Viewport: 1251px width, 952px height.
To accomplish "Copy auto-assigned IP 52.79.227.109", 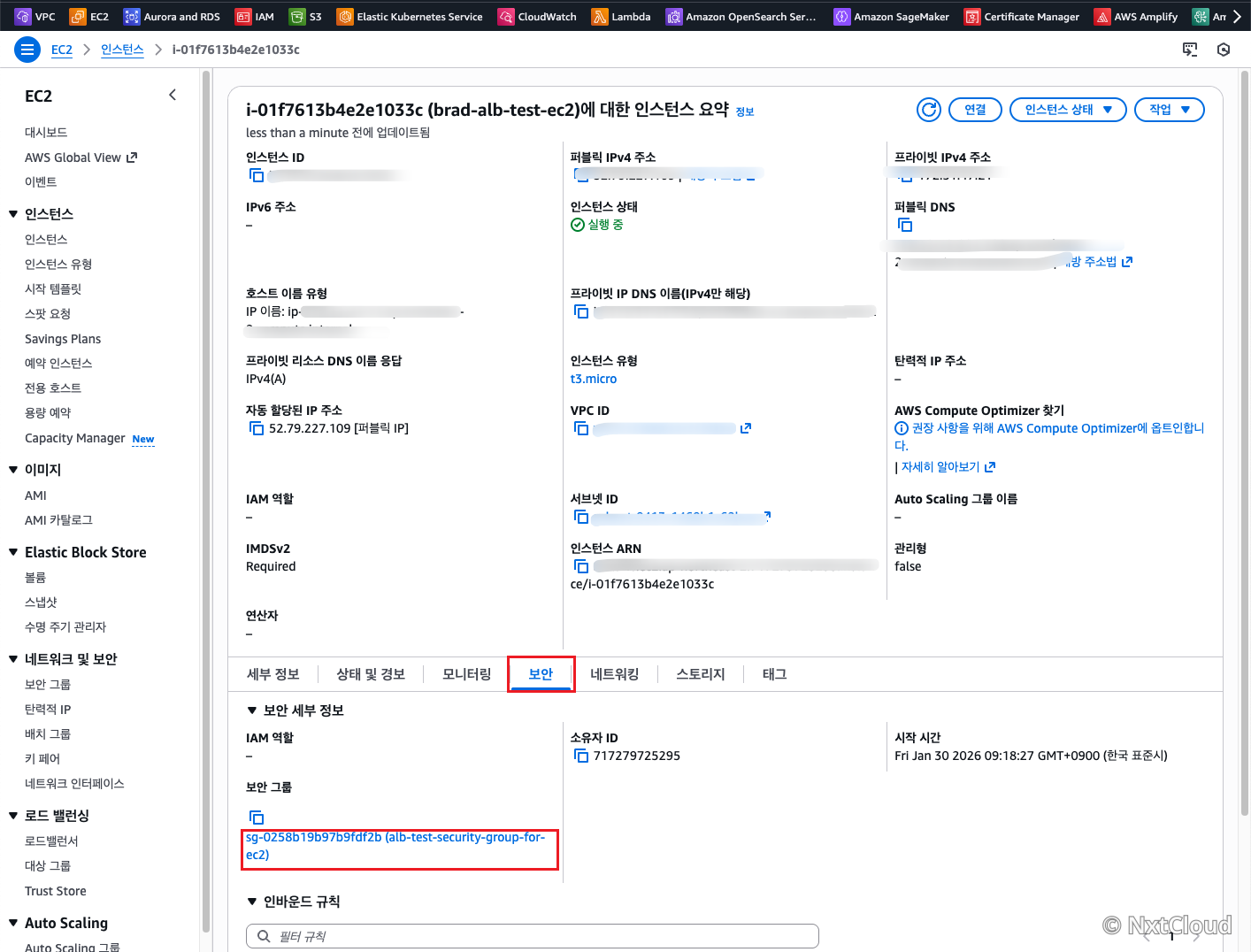I will [x=257, y=428].
